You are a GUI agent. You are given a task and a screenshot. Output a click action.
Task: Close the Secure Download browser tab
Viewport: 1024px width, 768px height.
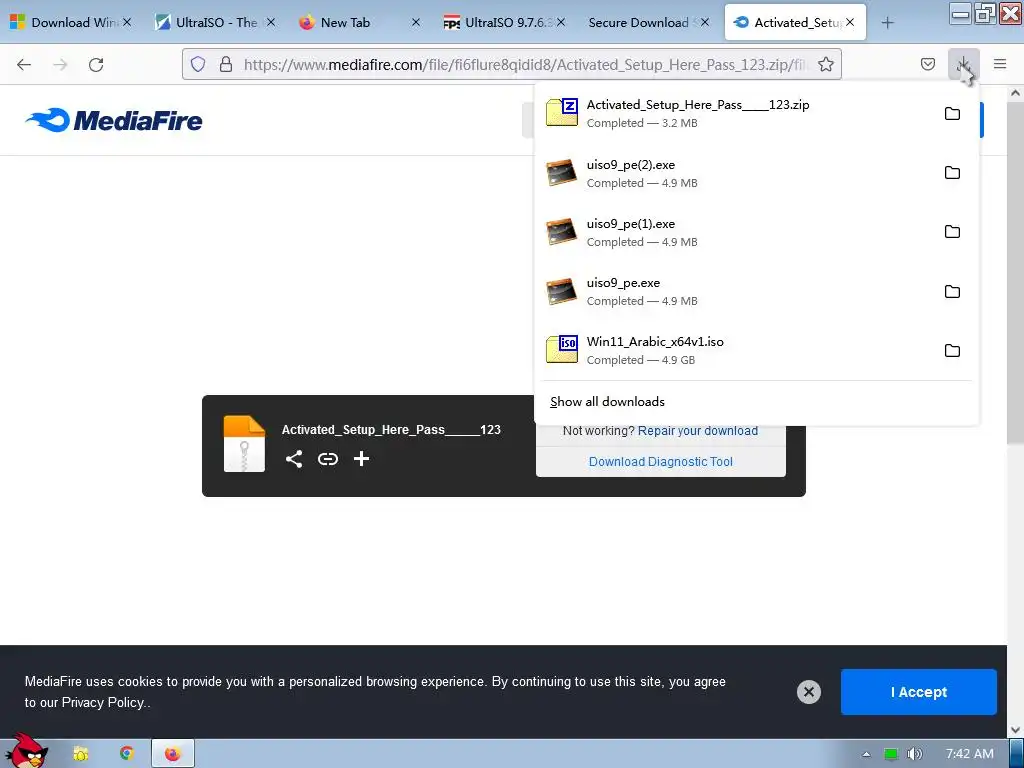pos(705,23)
